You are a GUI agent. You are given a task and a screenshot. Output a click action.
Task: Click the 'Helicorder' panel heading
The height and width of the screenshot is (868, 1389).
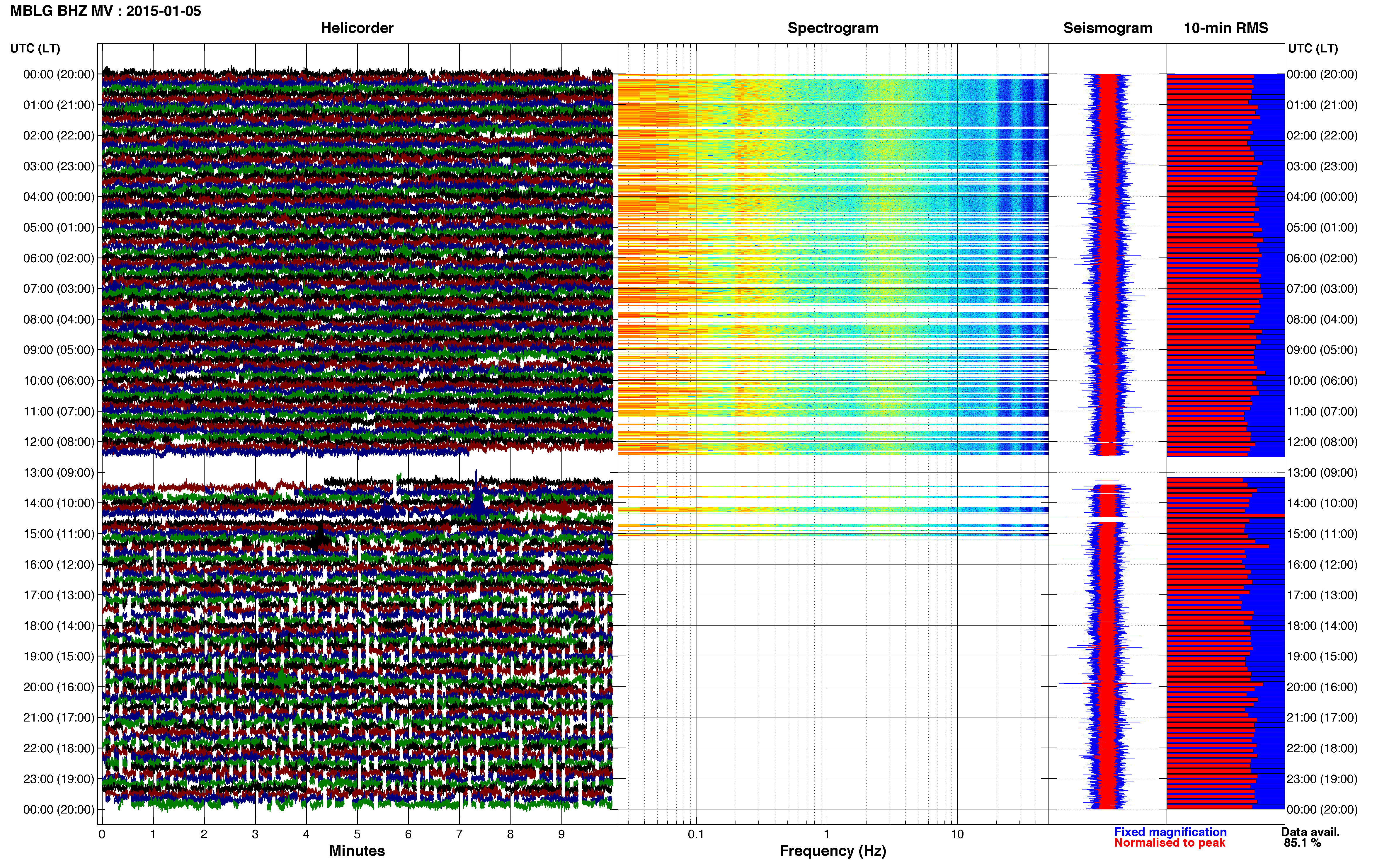click(x=357, y=28)
